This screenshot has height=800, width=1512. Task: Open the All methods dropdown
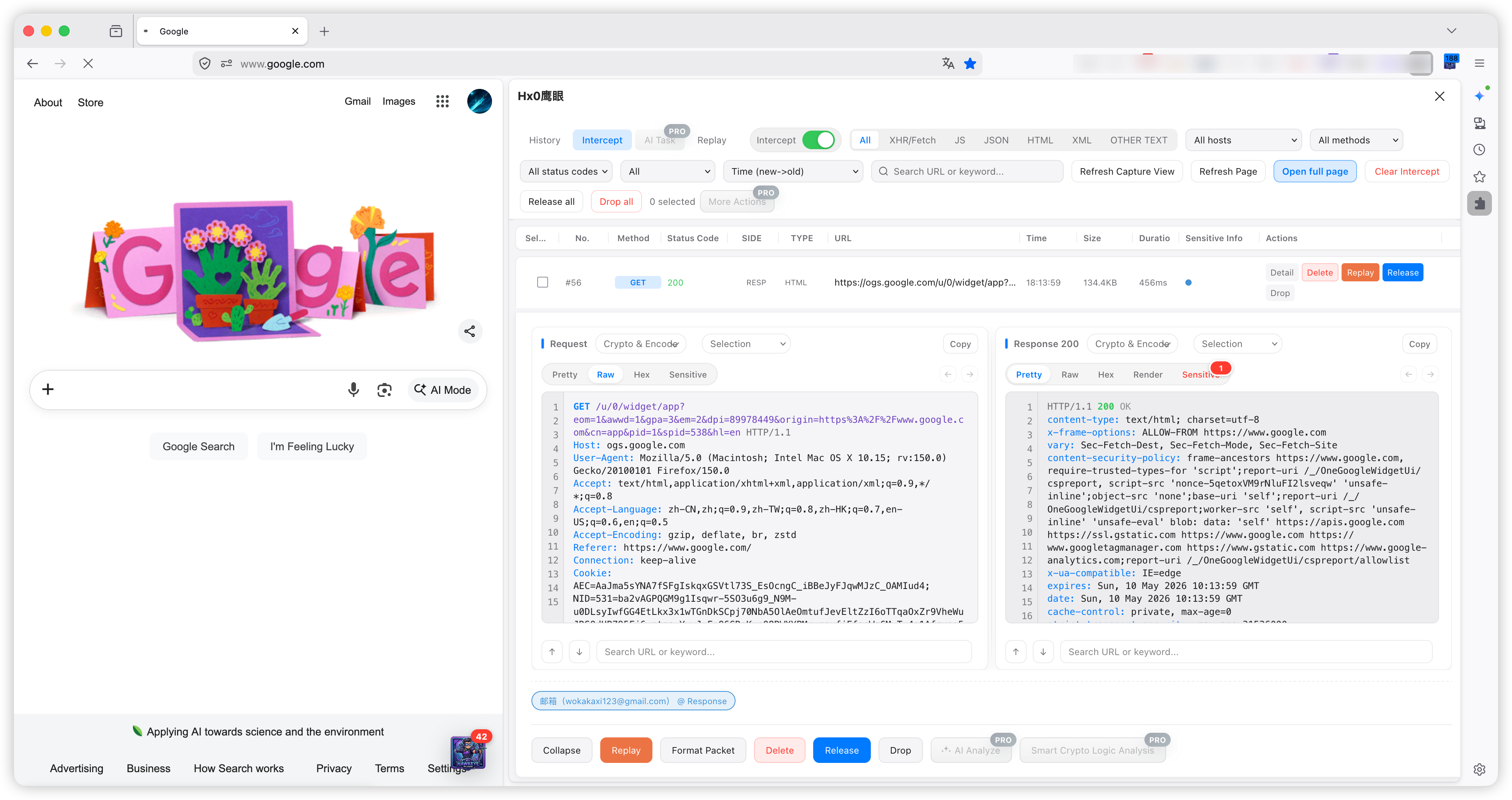tap(1357, 140)
